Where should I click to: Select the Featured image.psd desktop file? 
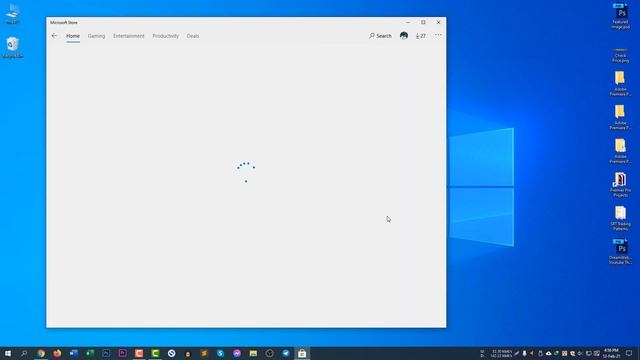pos(620,16)
